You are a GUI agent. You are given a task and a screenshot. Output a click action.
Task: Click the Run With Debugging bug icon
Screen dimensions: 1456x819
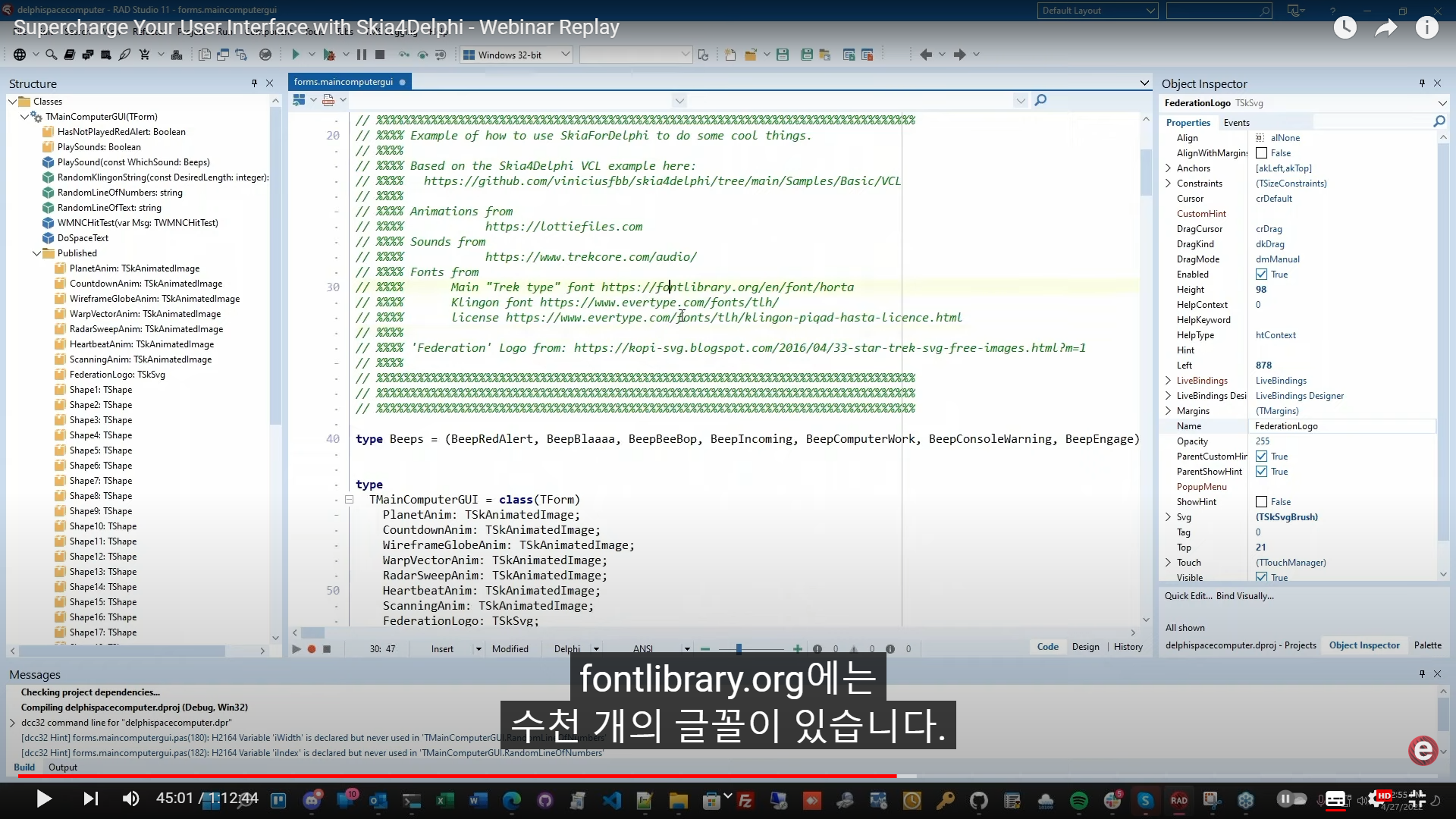tap(329, 55)
